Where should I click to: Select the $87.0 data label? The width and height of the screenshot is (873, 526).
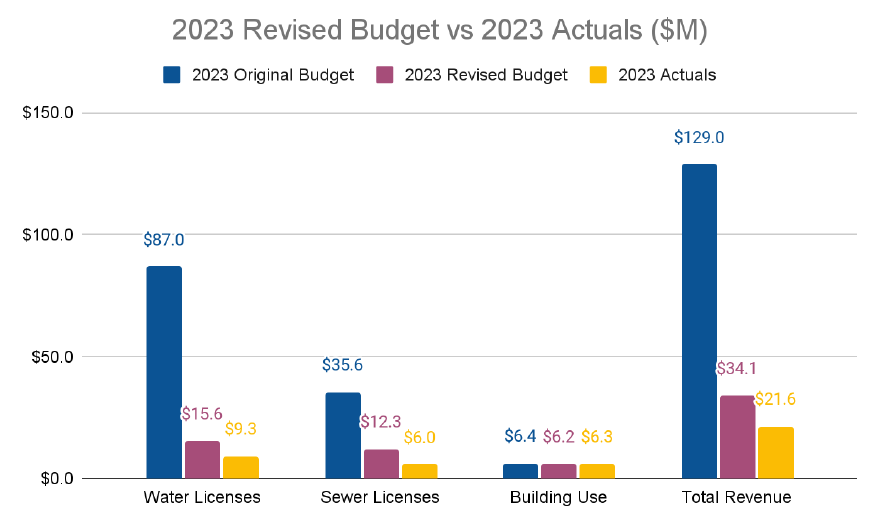[164, 240]
